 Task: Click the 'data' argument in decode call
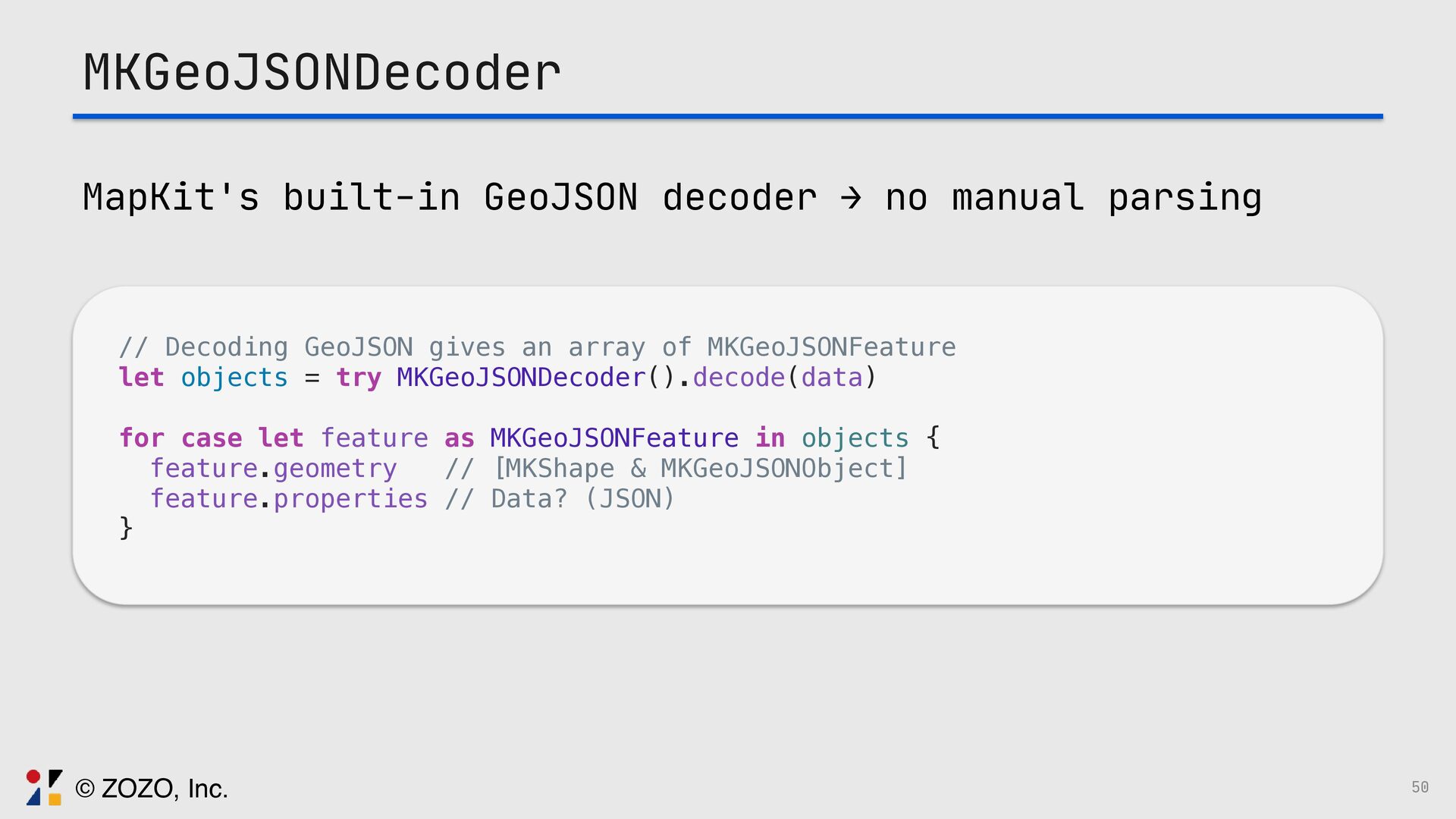[x=832, y=377]
